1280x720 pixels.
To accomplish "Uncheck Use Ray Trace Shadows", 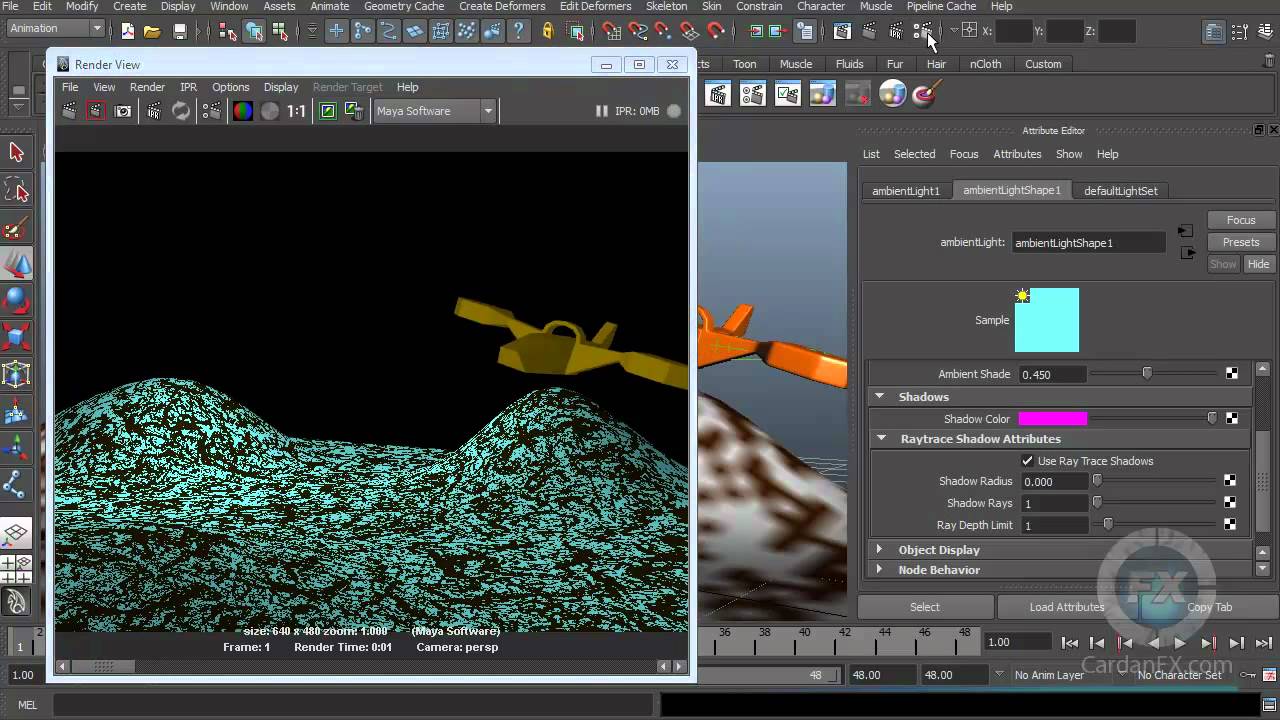I will pyautogui.click(x=1028, y=461).
